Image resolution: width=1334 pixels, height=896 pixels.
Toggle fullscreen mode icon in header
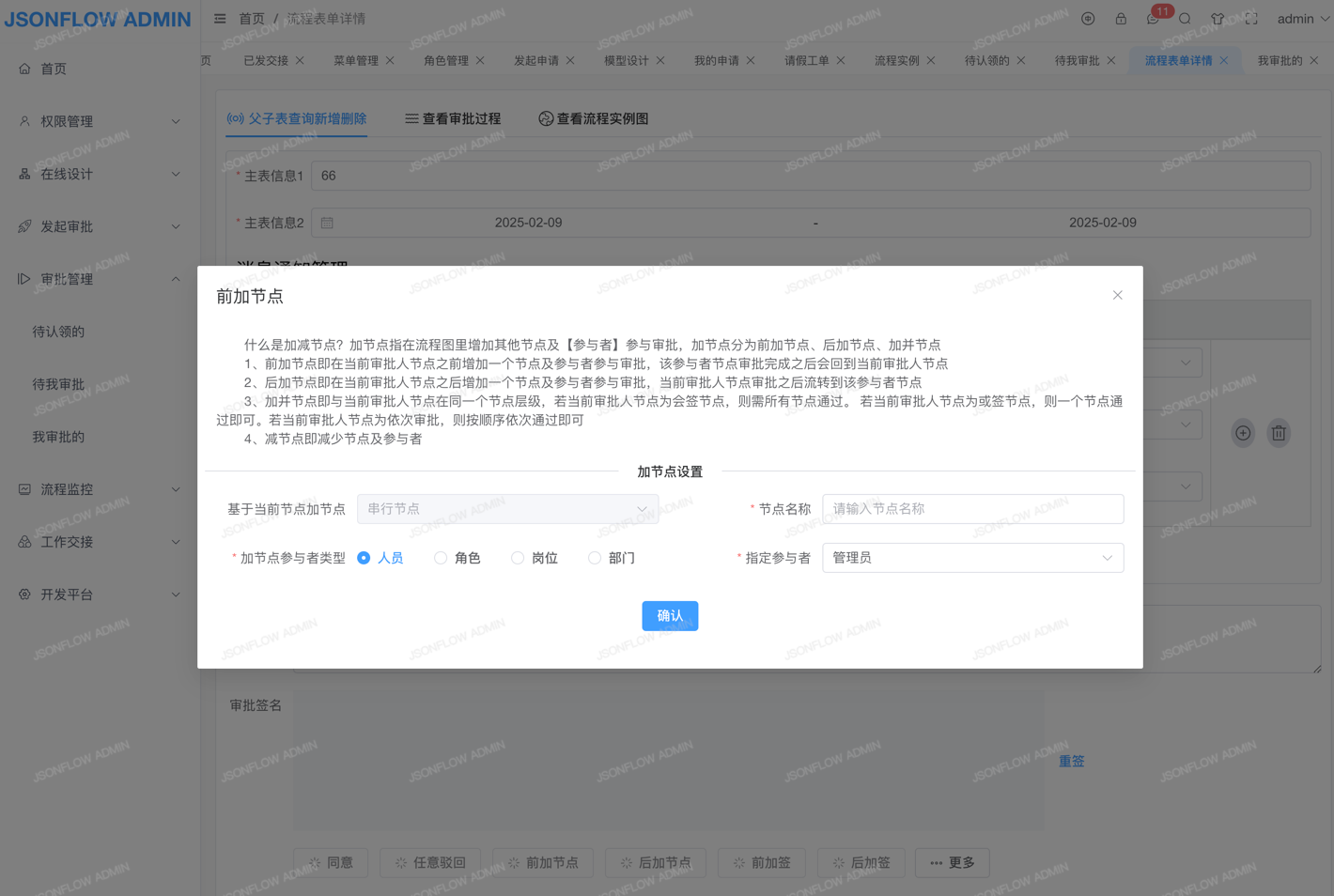pos(1251,19)
